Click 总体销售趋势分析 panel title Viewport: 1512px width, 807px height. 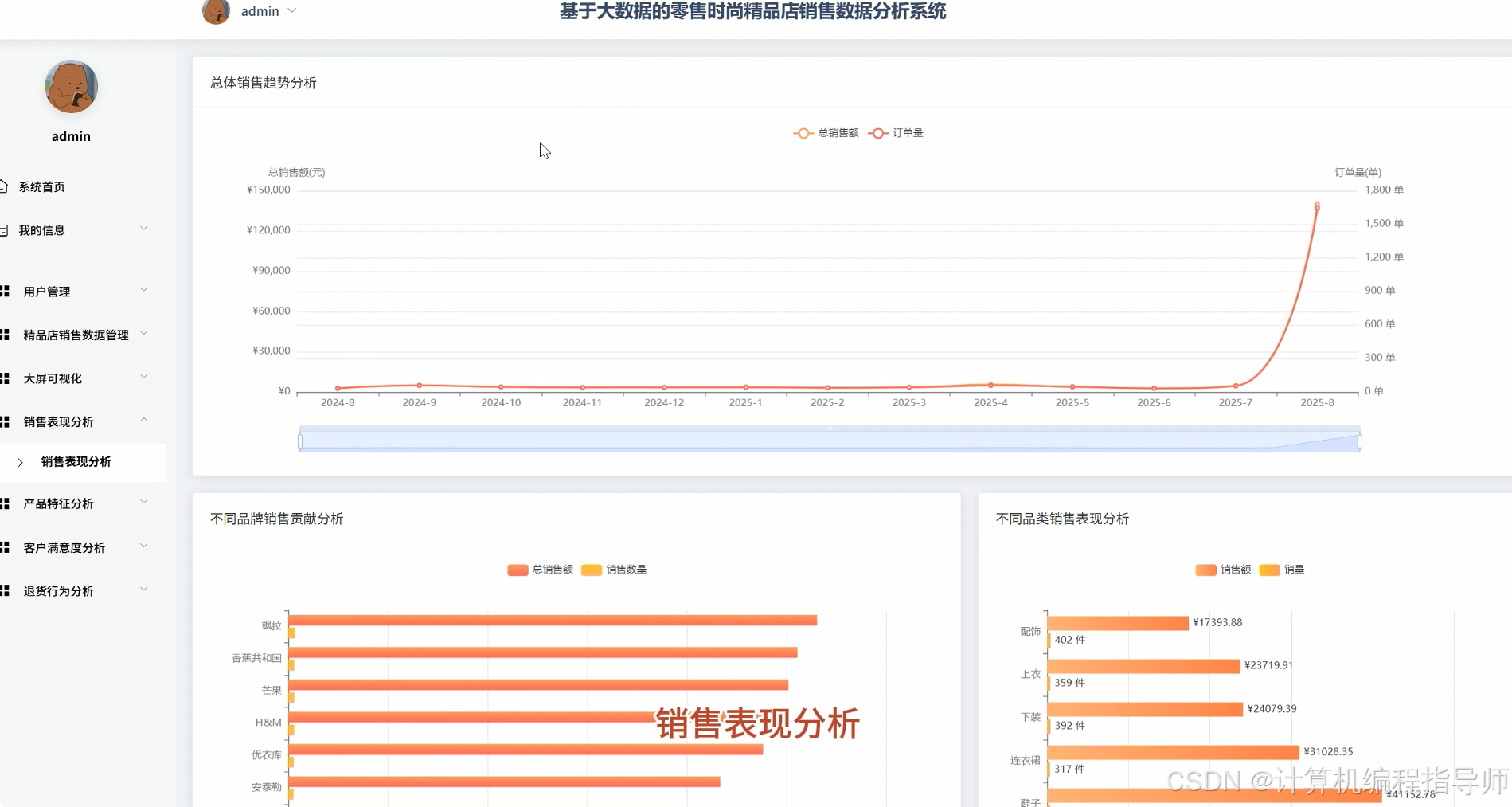click(264, 83)
